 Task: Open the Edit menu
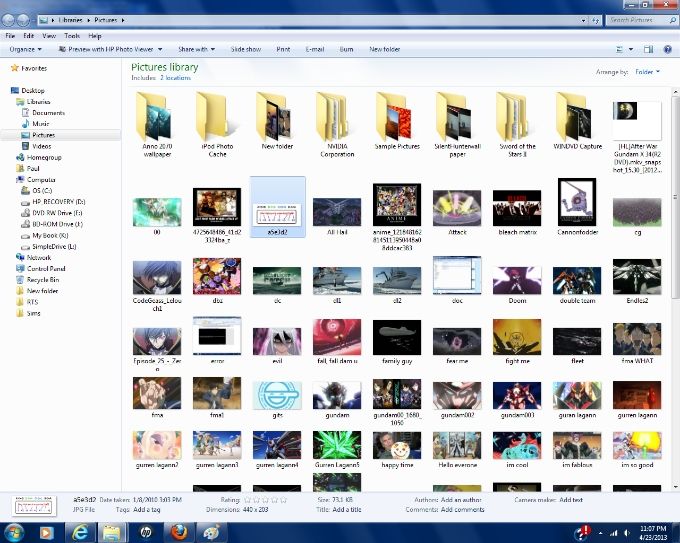[28, 36]
